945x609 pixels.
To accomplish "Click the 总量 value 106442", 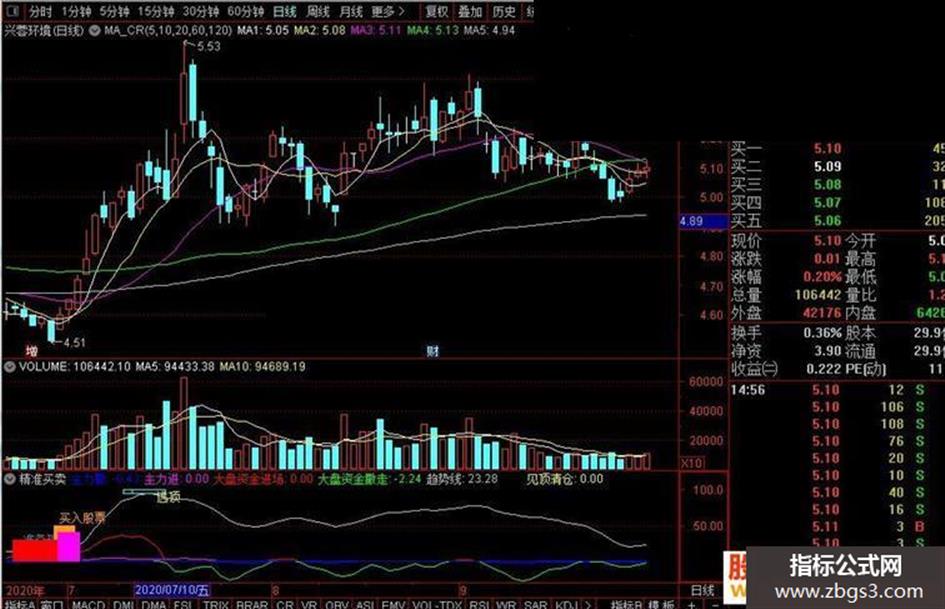I will tap(818, 295).
